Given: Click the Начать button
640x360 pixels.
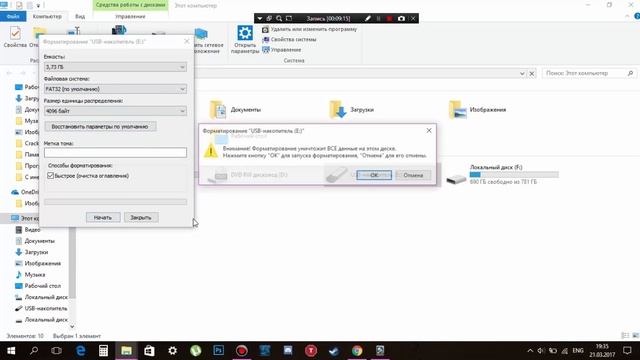Looking at the screenshot, I should tap(103, 218).
